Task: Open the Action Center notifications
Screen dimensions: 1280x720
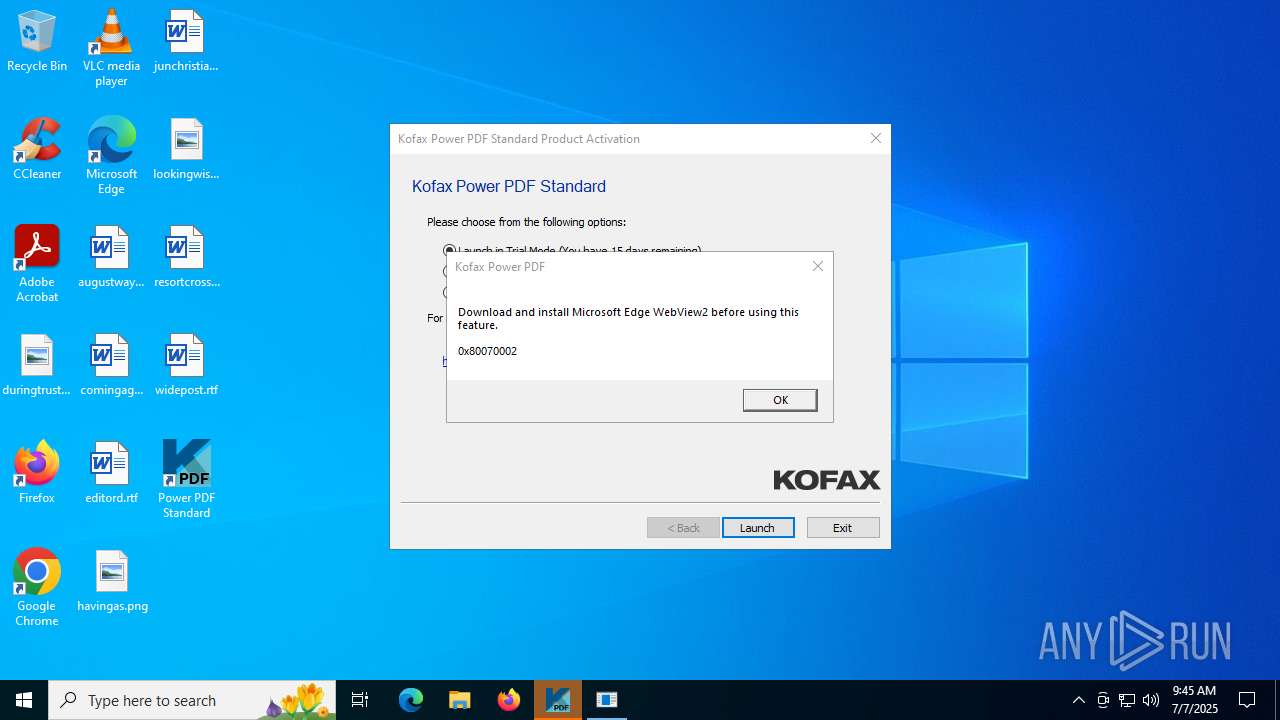Action: pos(1247,700)
